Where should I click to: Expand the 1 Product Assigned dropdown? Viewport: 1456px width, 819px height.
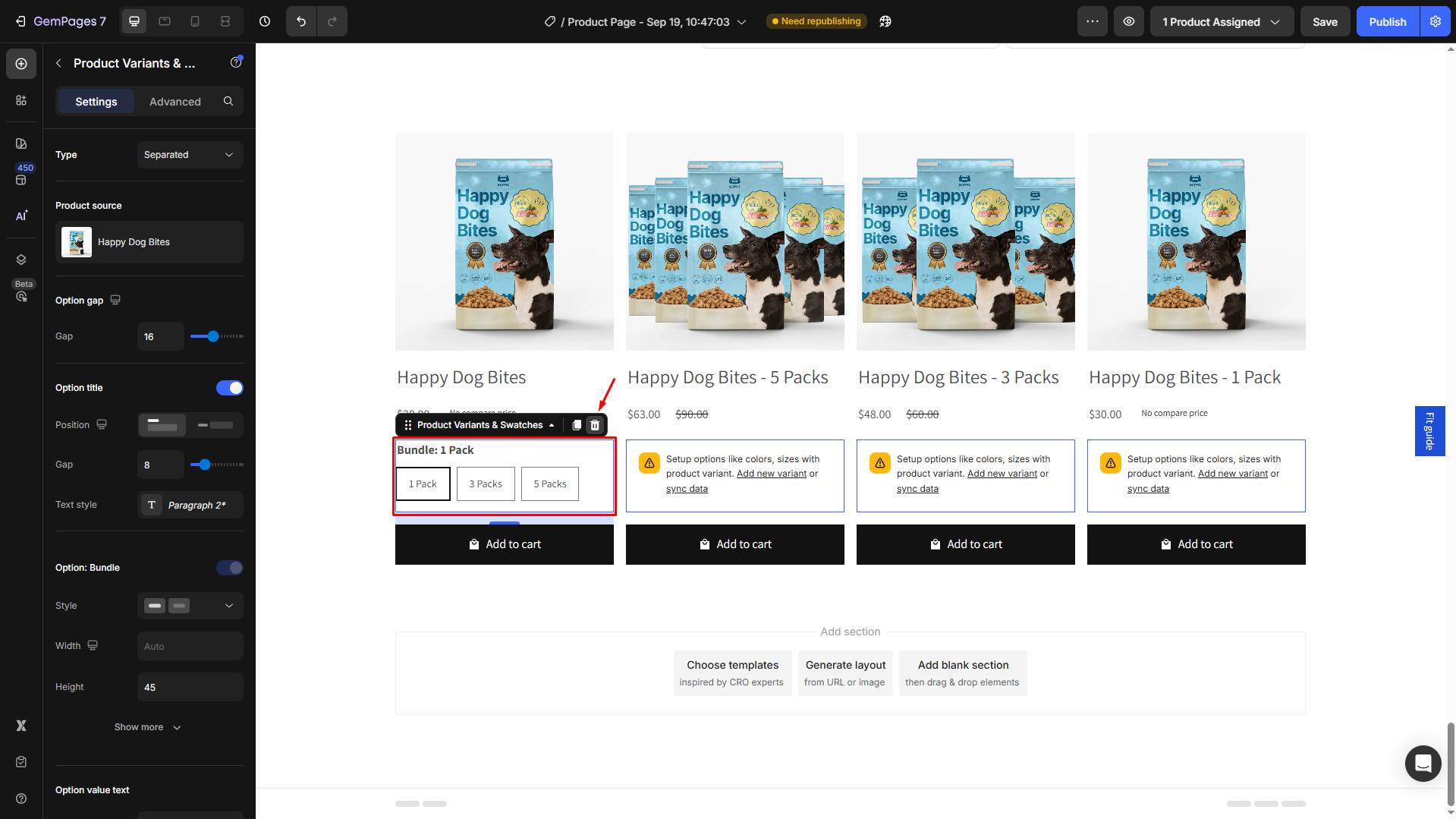(1221, 21)
